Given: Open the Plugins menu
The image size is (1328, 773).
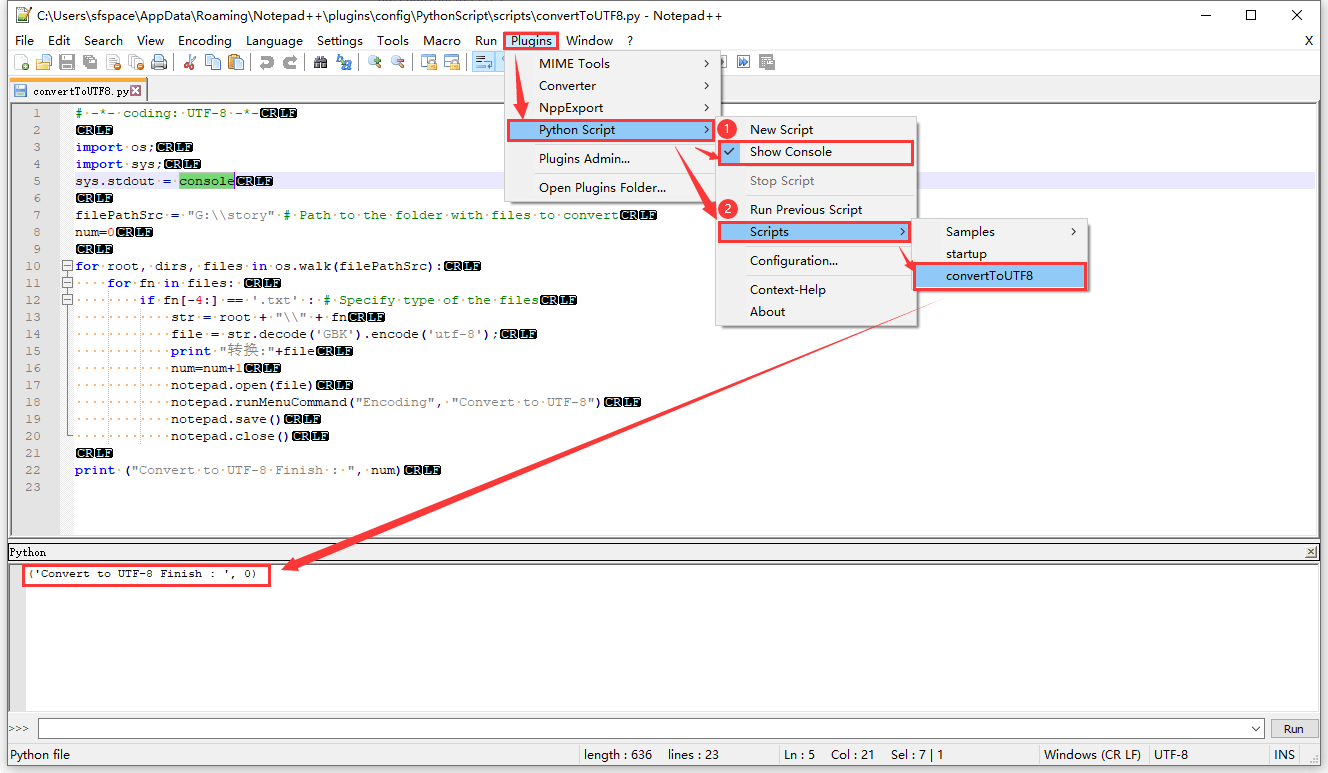Looking at the screenshot, I should click(x=531, y=40).
